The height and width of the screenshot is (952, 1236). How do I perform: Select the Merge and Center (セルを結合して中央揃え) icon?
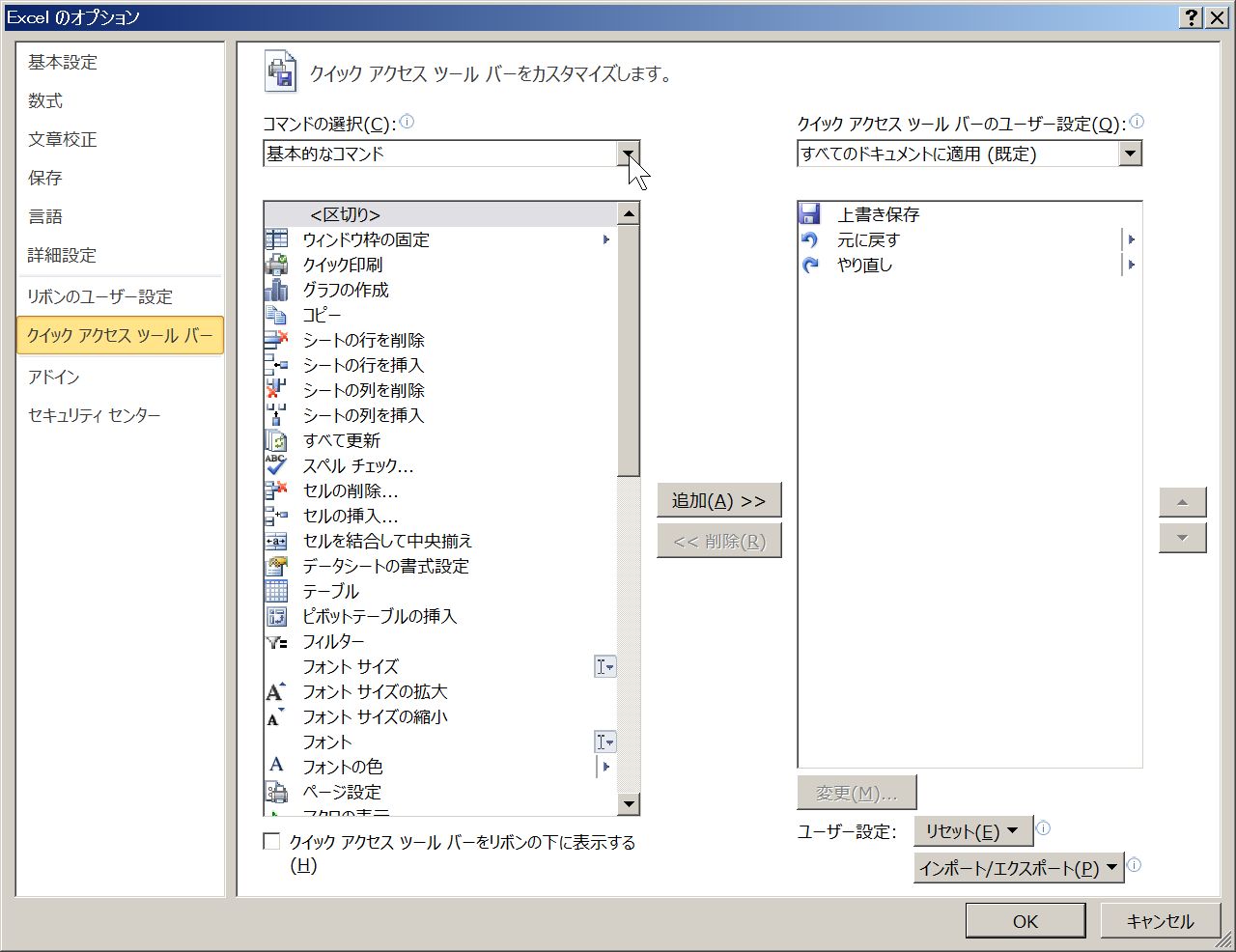(x=276, y=541)
